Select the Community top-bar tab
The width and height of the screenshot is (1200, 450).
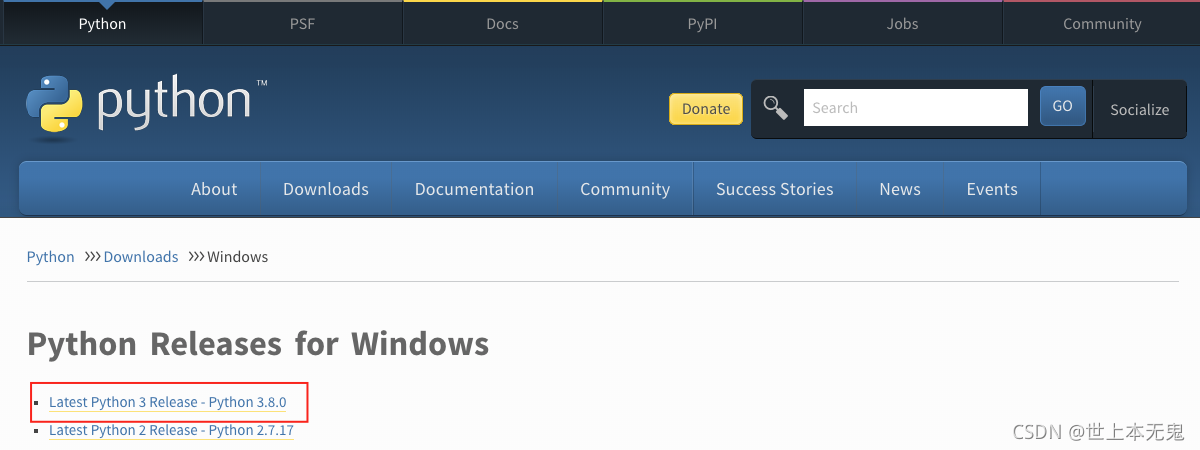point(1102,23)
